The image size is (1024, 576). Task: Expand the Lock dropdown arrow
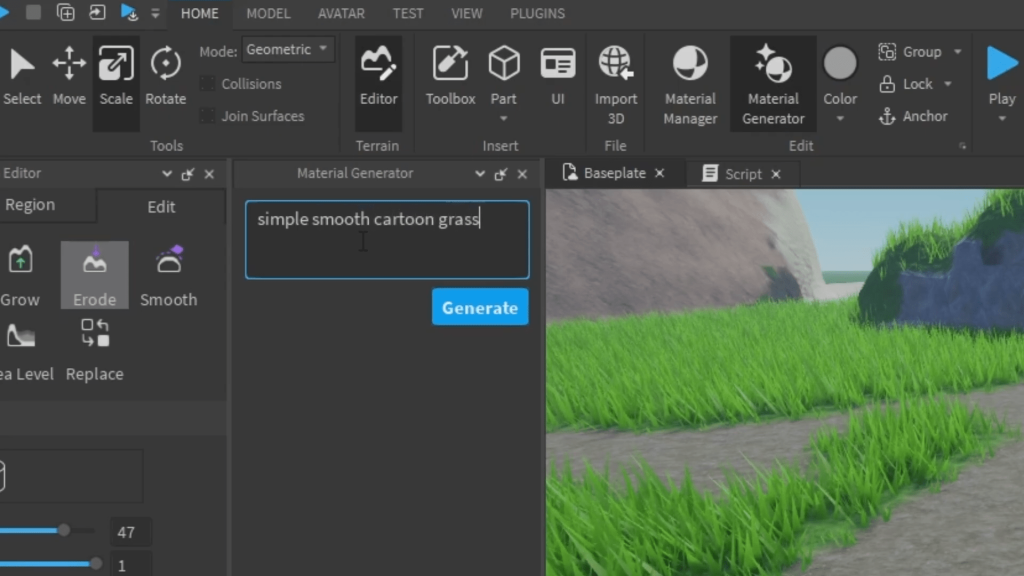tap(948, 84)
